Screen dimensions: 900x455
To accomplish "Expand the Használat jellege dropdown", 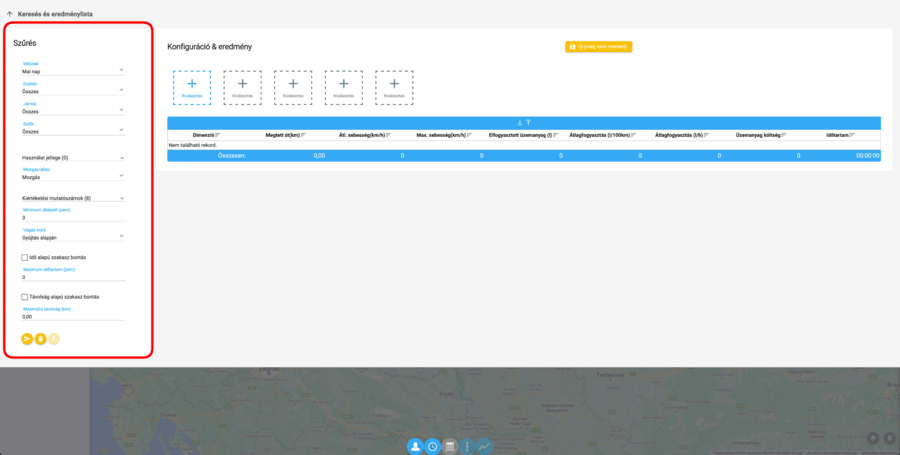I will point(72,158).
